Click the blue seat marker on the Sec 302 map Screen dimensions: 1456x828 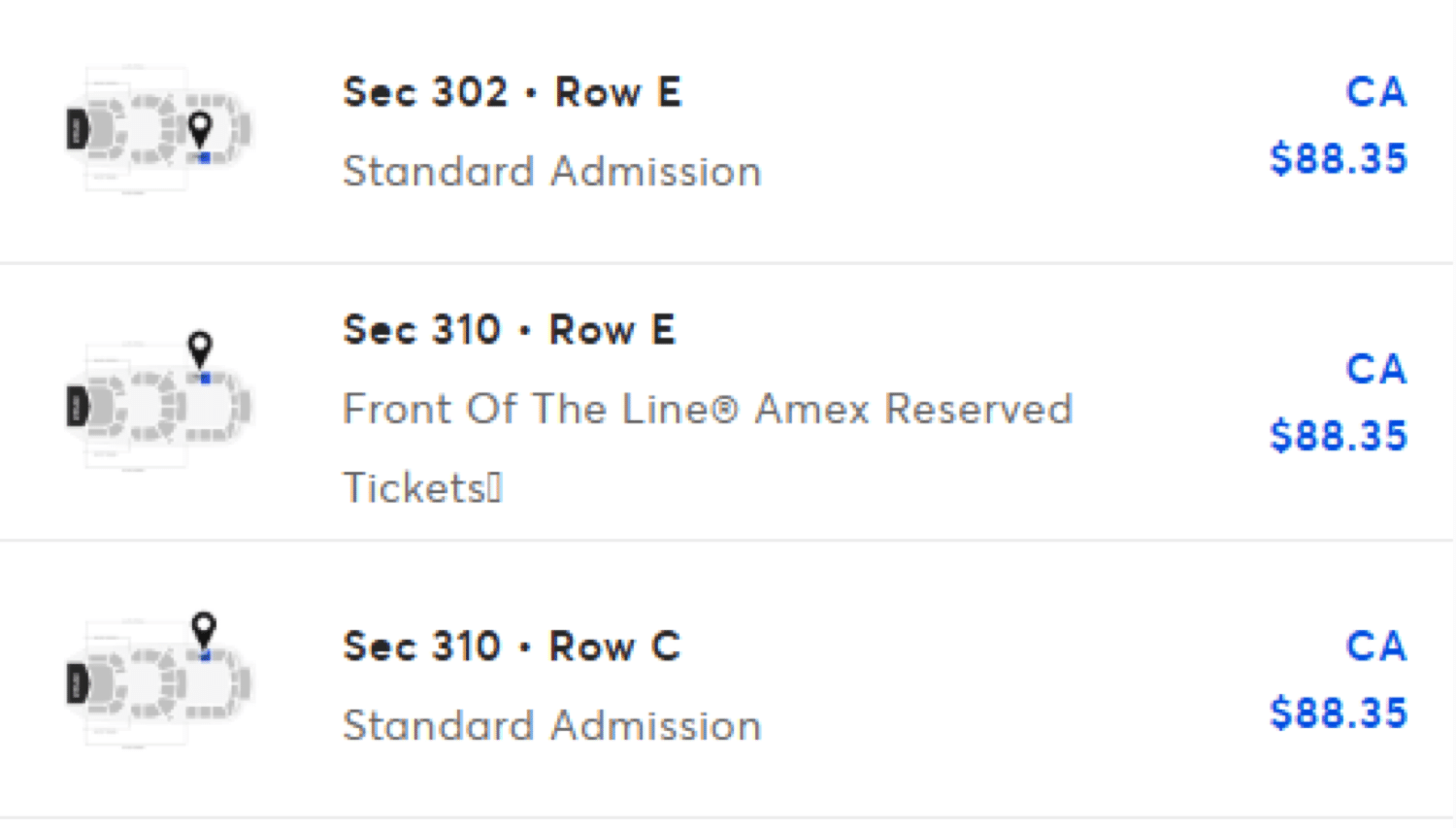pos(205,157)
